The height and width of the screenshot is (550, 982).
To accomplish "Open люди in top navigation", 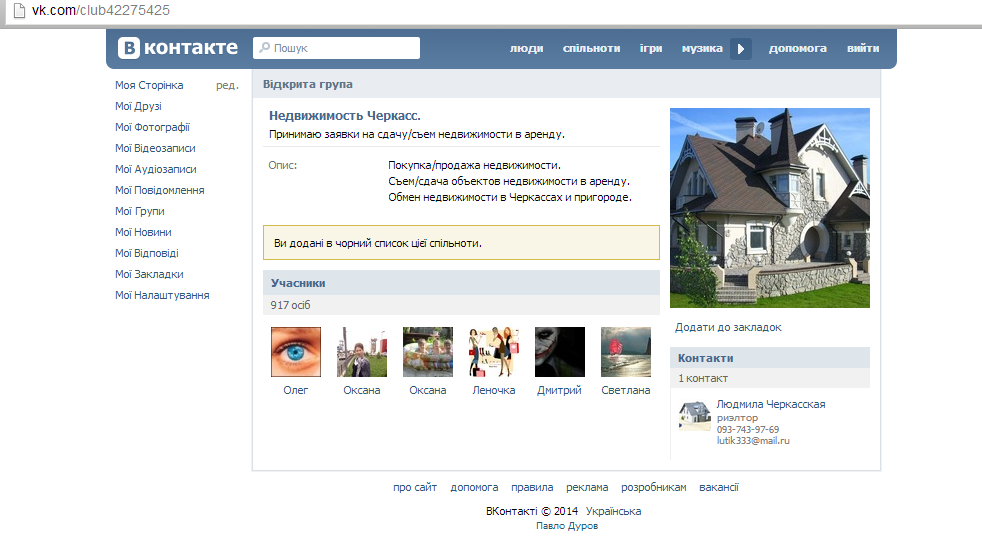I will [526, 48].
